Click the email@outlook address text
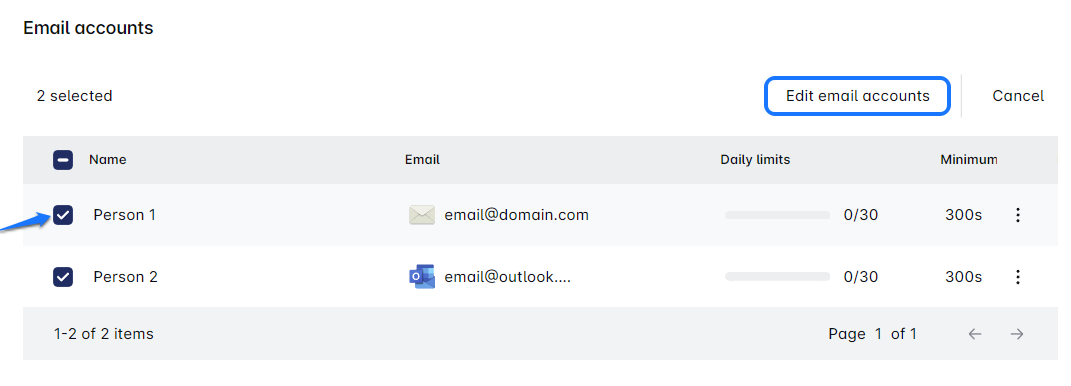Screen dimensions: 1071x386 click(507, 277)
